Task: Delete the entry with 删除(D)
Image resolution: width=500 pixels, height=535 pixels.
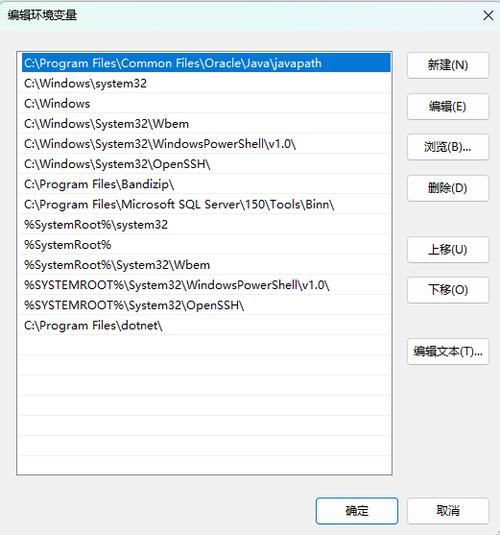Action: tap(448, 188)
